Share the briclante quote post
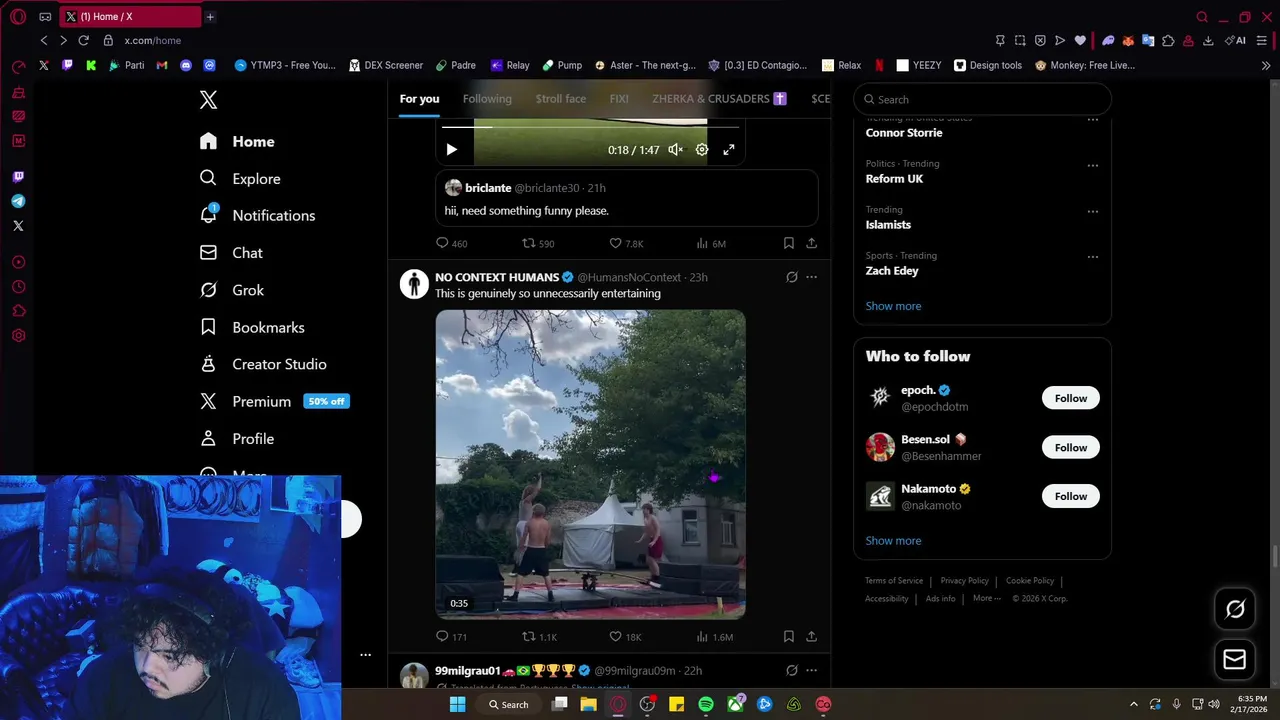The width and height of the screenshot is (1280, 720). (x=811, y=243)
